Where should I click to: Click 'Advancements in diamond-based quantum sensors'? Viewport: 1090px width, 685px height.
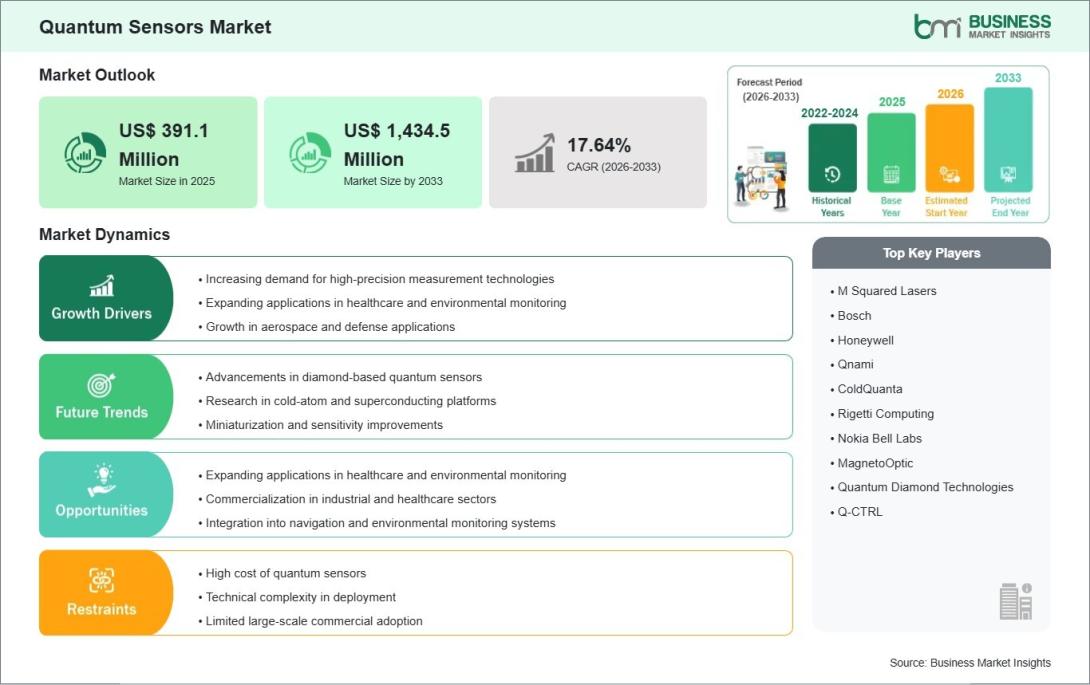343,377
